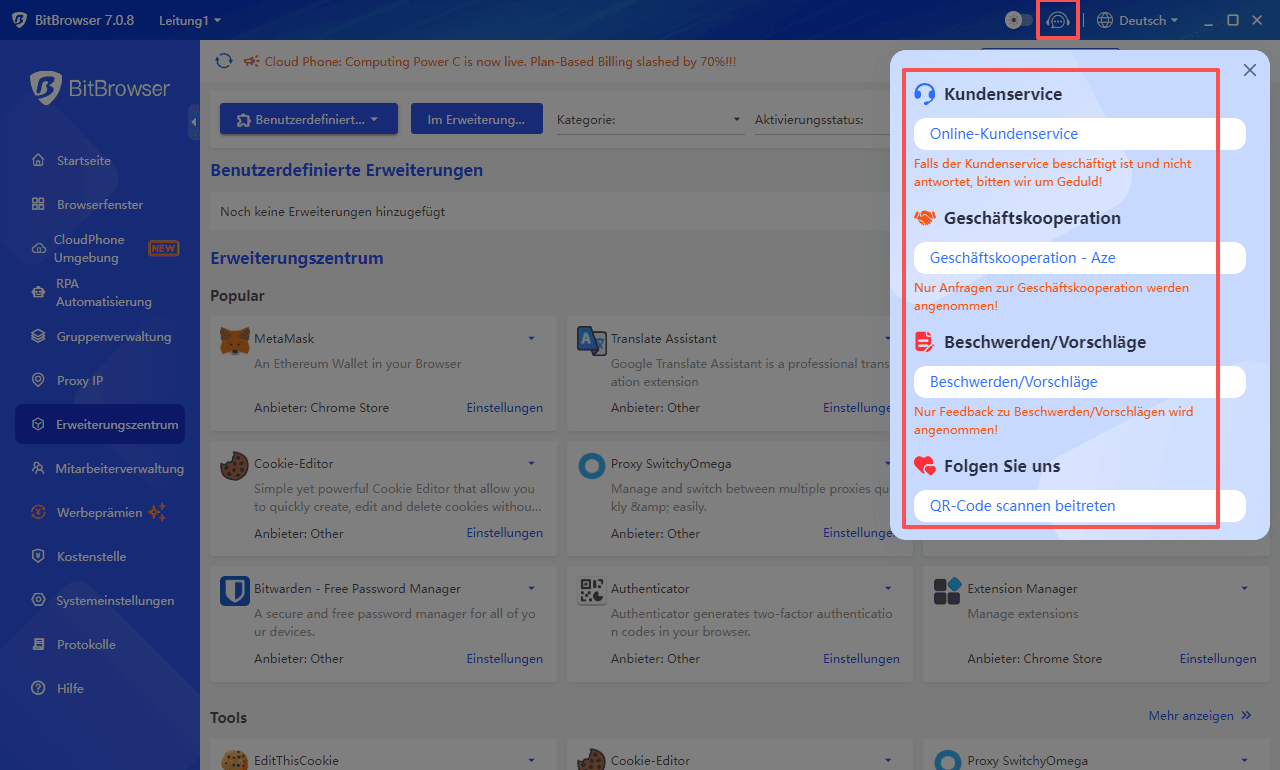Expand the Kategorie dropdown
1280x770 pixels.
[650, 117]
